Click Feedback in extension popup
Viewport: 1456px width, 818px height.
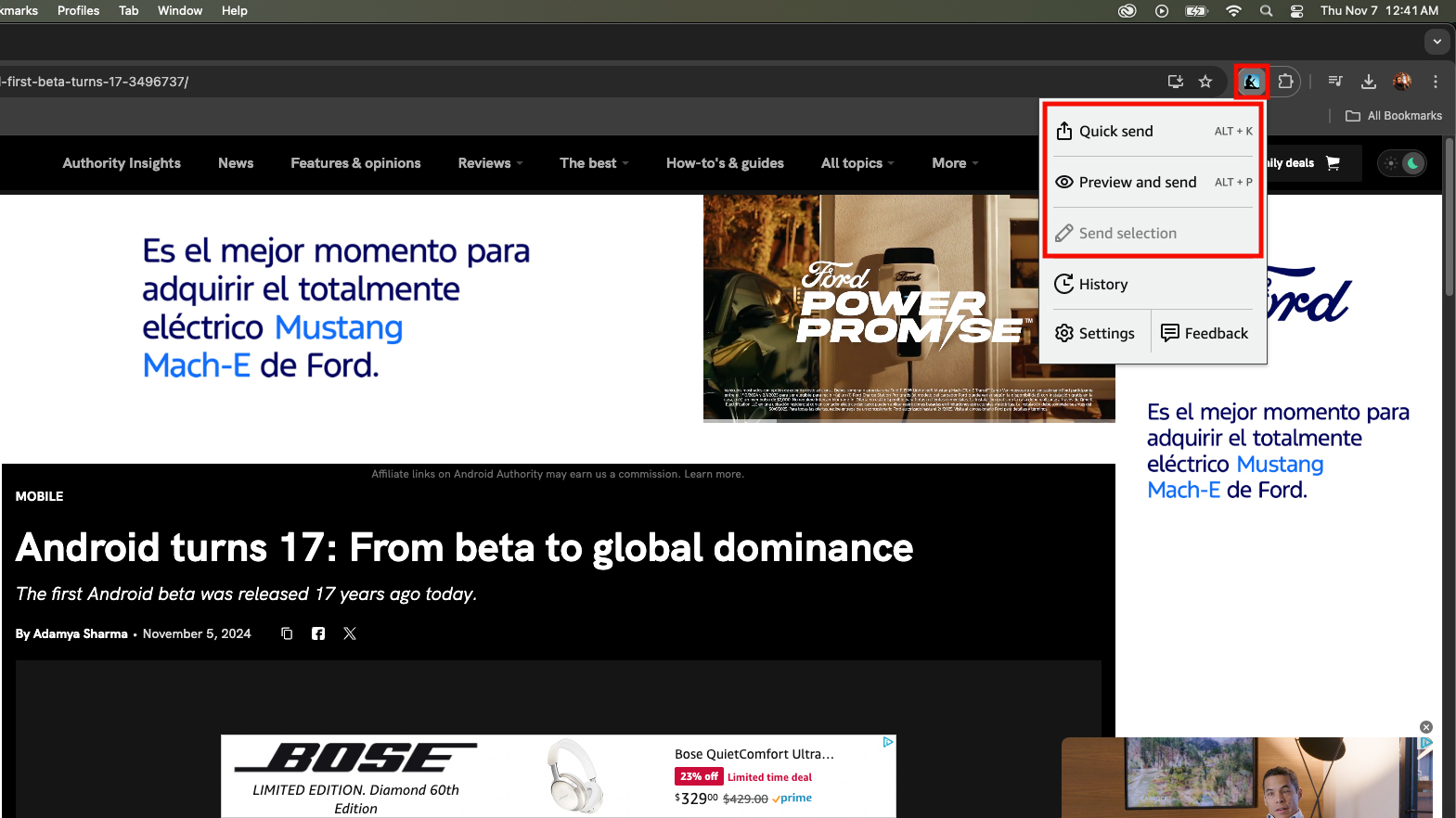[1205, 333]
